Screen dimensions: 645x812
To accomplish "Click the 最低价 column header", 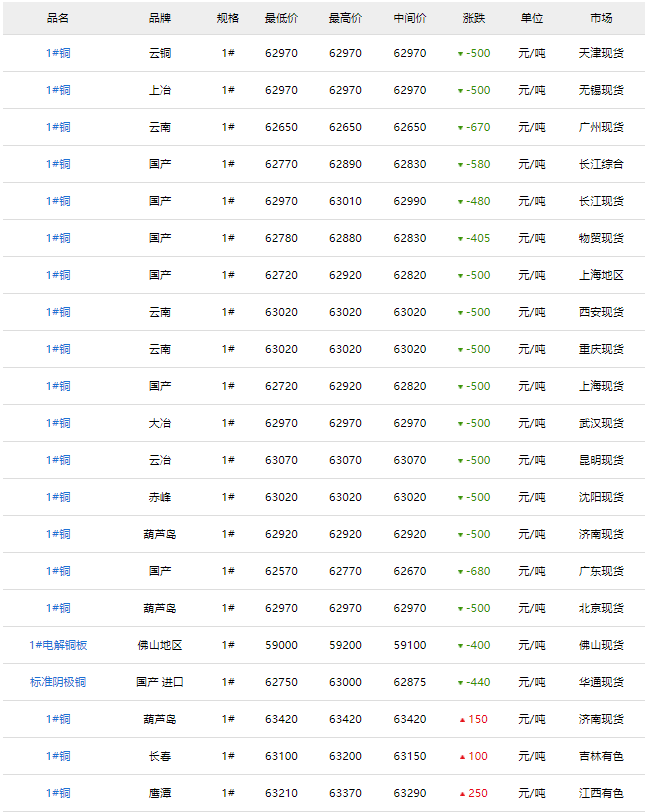I will [x=281, y=18].
